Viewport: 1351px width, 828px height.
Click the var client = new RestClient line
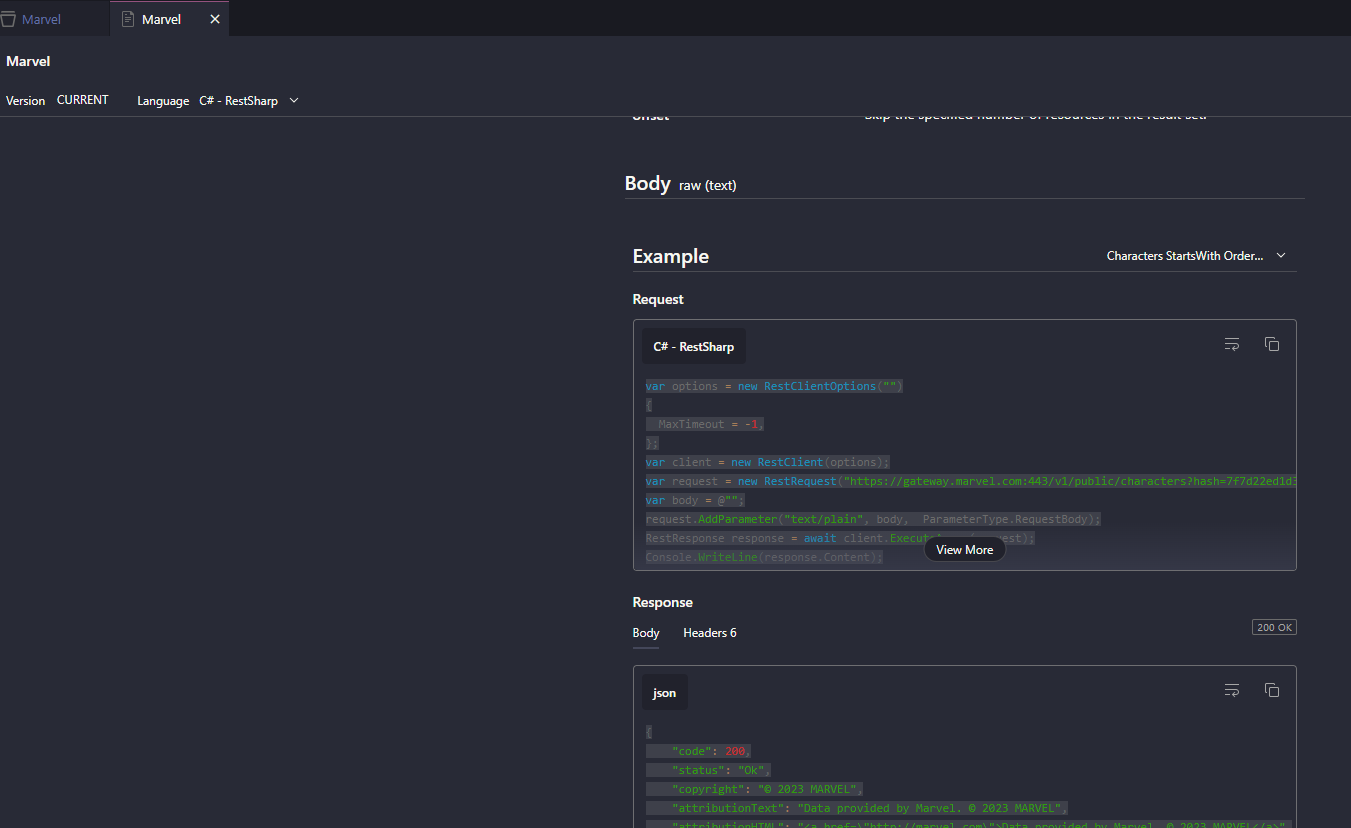767,462
